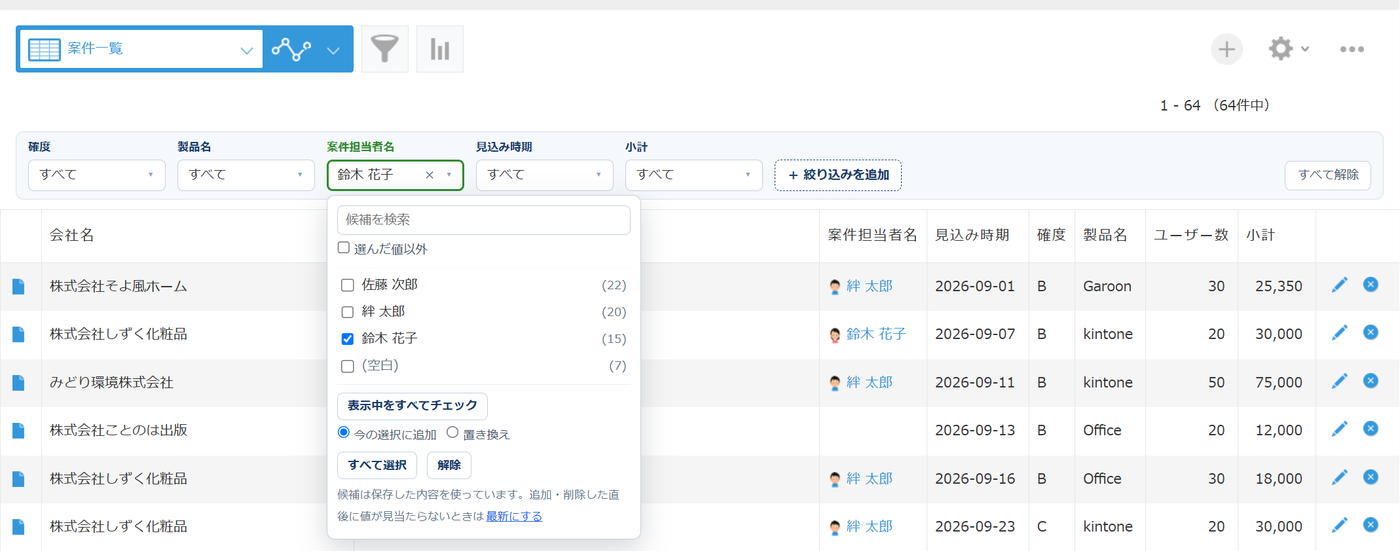Screen dimensions: 1400x551
Task: Open record file icon for みどり環境株式会社
Action: tap(18, 382)
